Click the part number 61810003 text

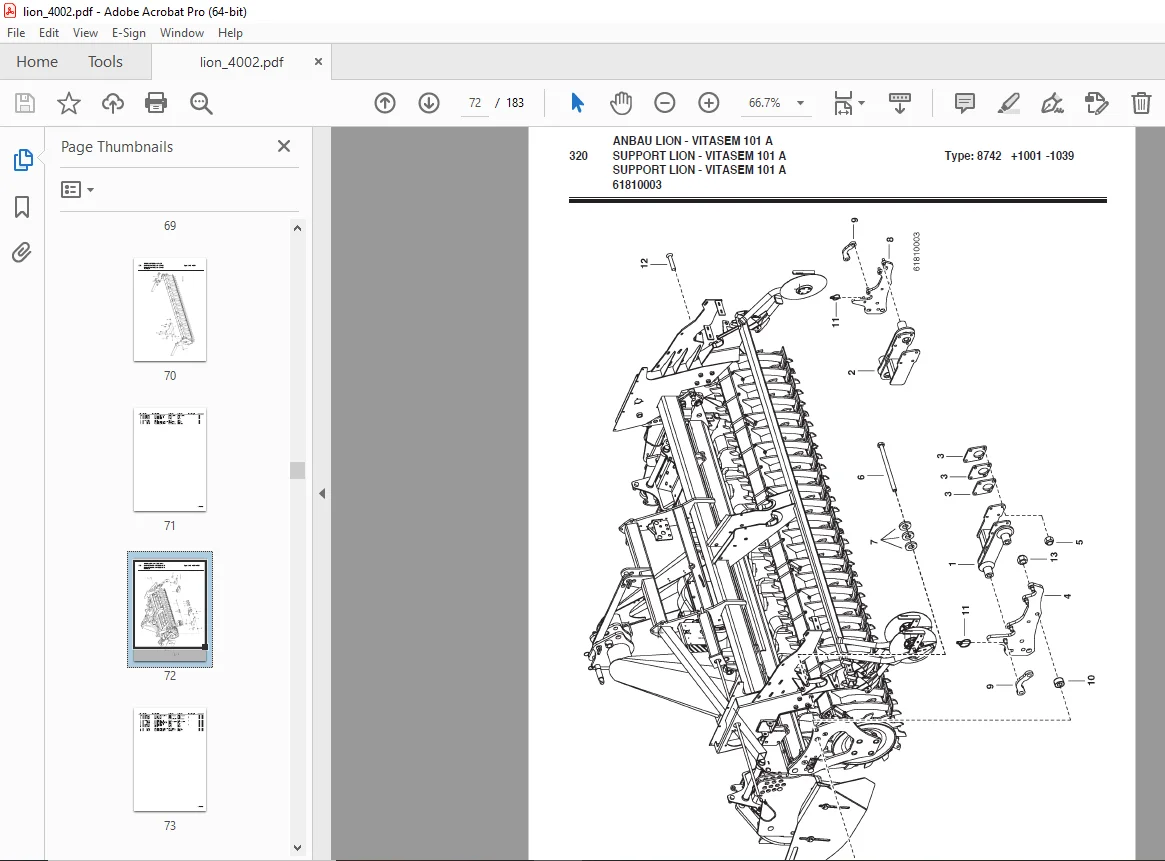pos(637,185)
